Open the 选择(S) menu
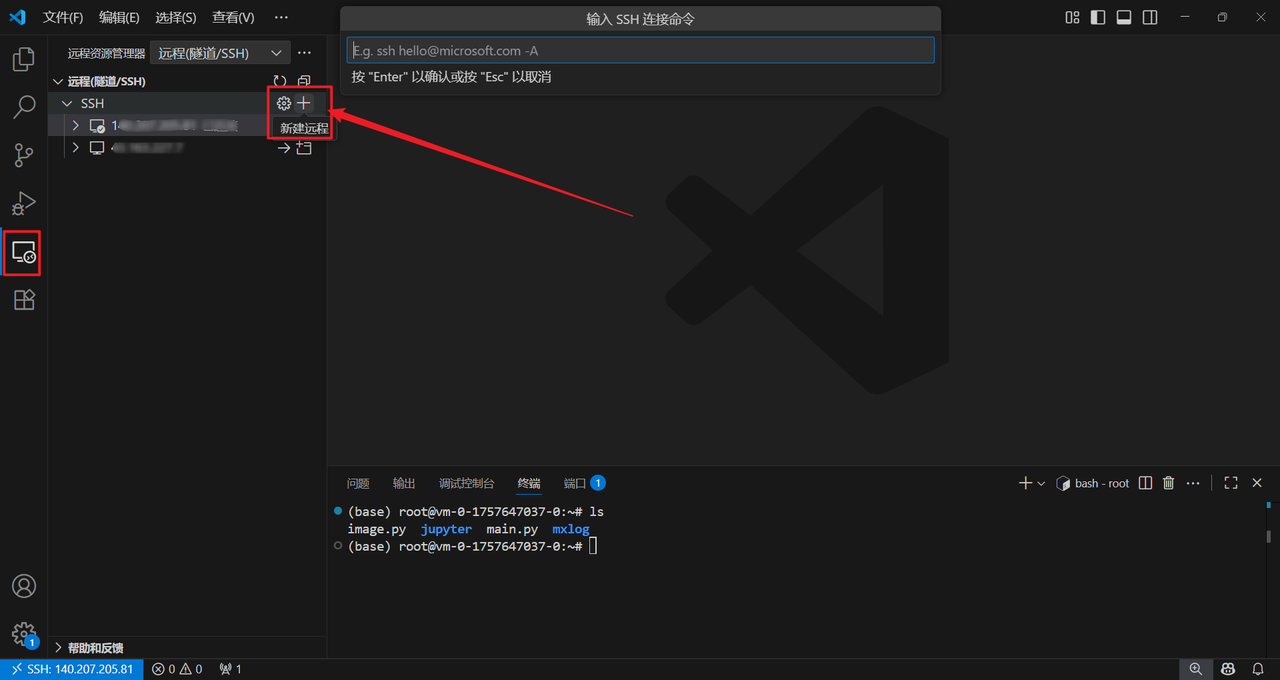This screenshot has height=680, width=1280. 176,17
